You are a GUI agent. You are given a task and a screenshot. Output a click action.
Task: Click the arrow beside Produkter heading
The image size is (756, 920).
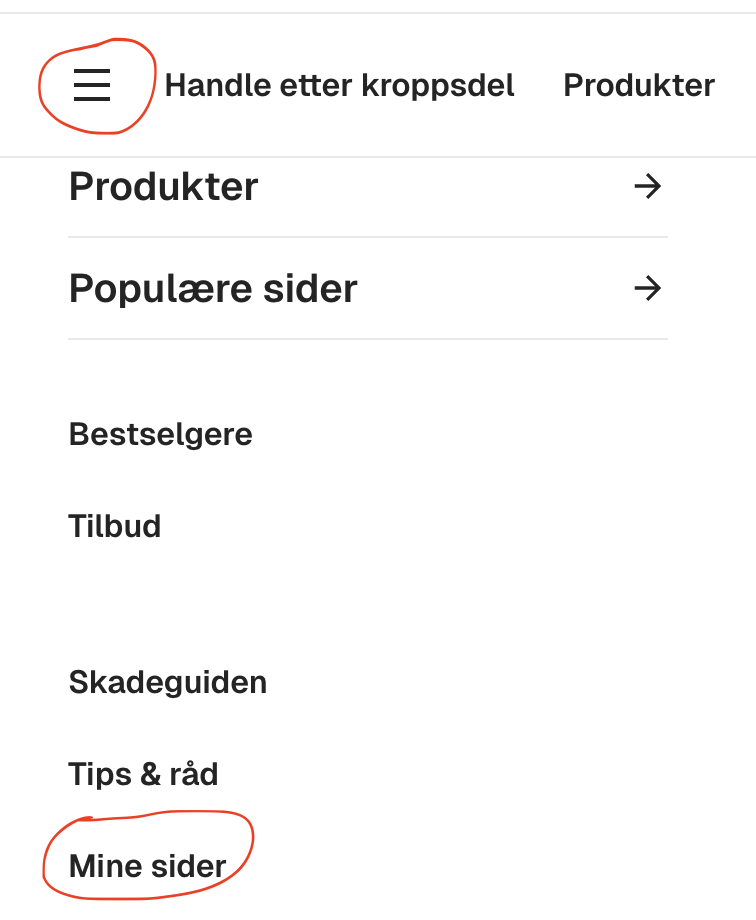tap(648, 187)
